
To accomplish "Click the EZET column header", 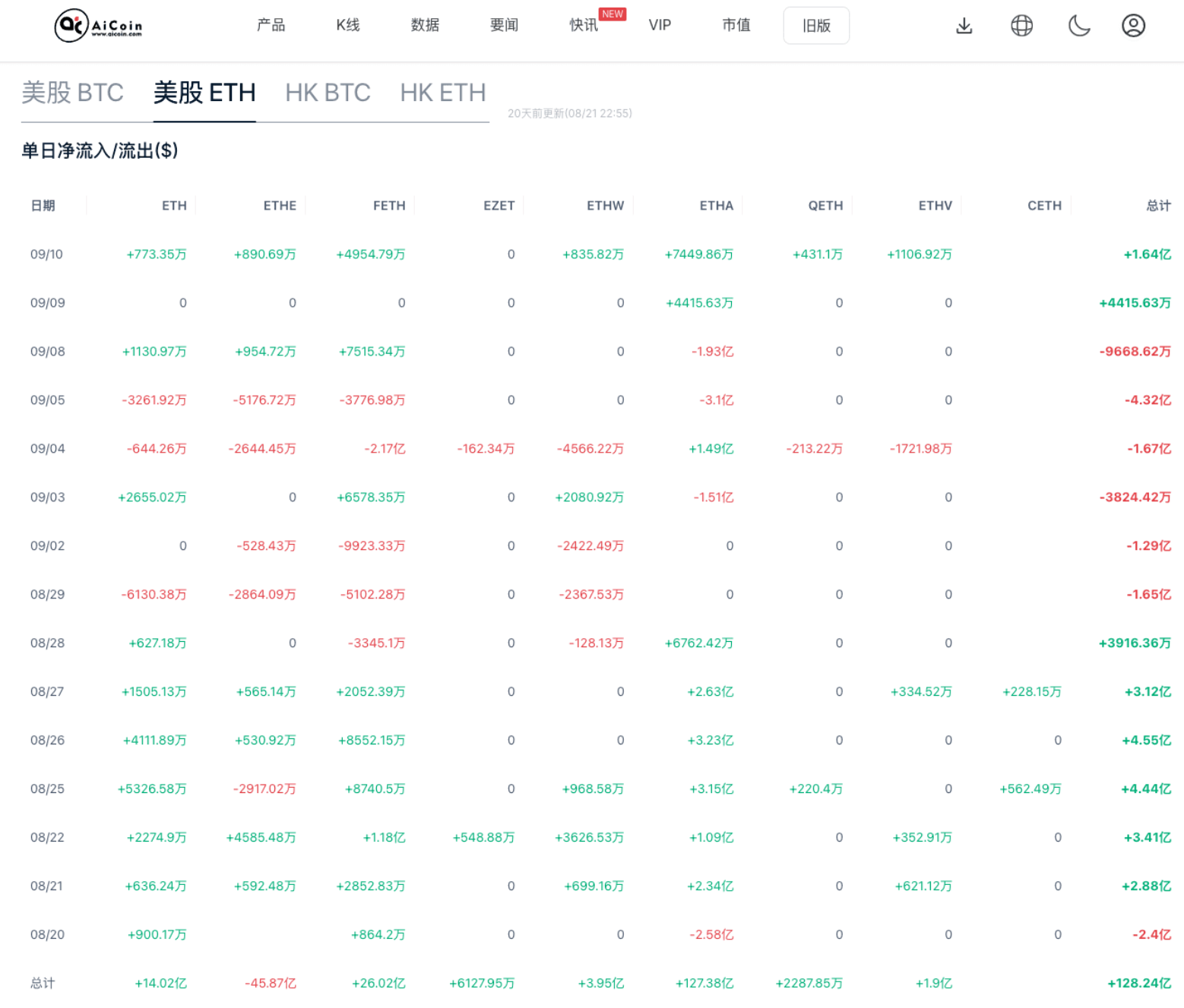I will 499,206.
